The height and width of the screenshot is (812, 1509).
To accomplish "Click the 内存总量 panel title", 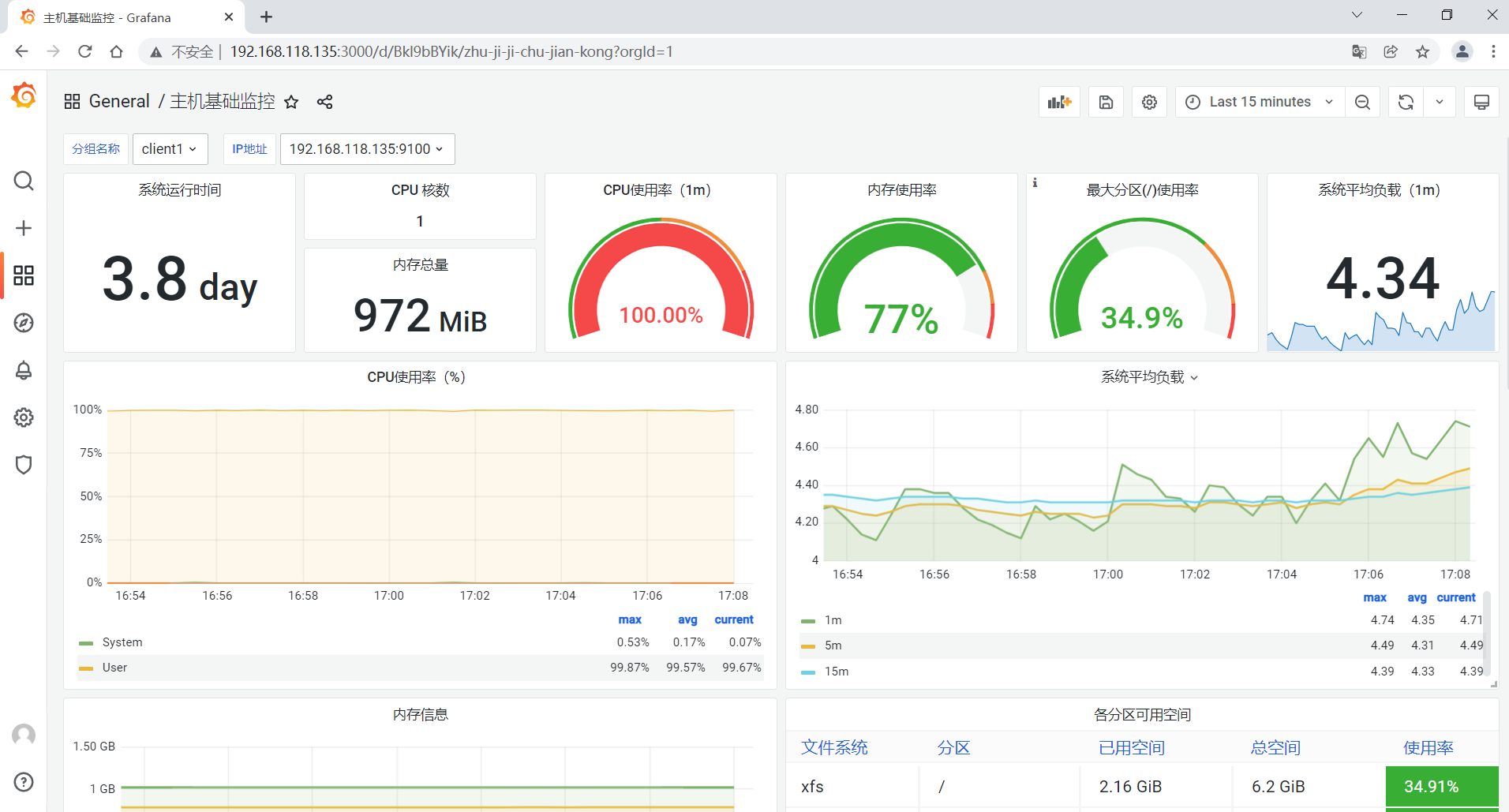I will pyautogui.click(x=420, y=265).
